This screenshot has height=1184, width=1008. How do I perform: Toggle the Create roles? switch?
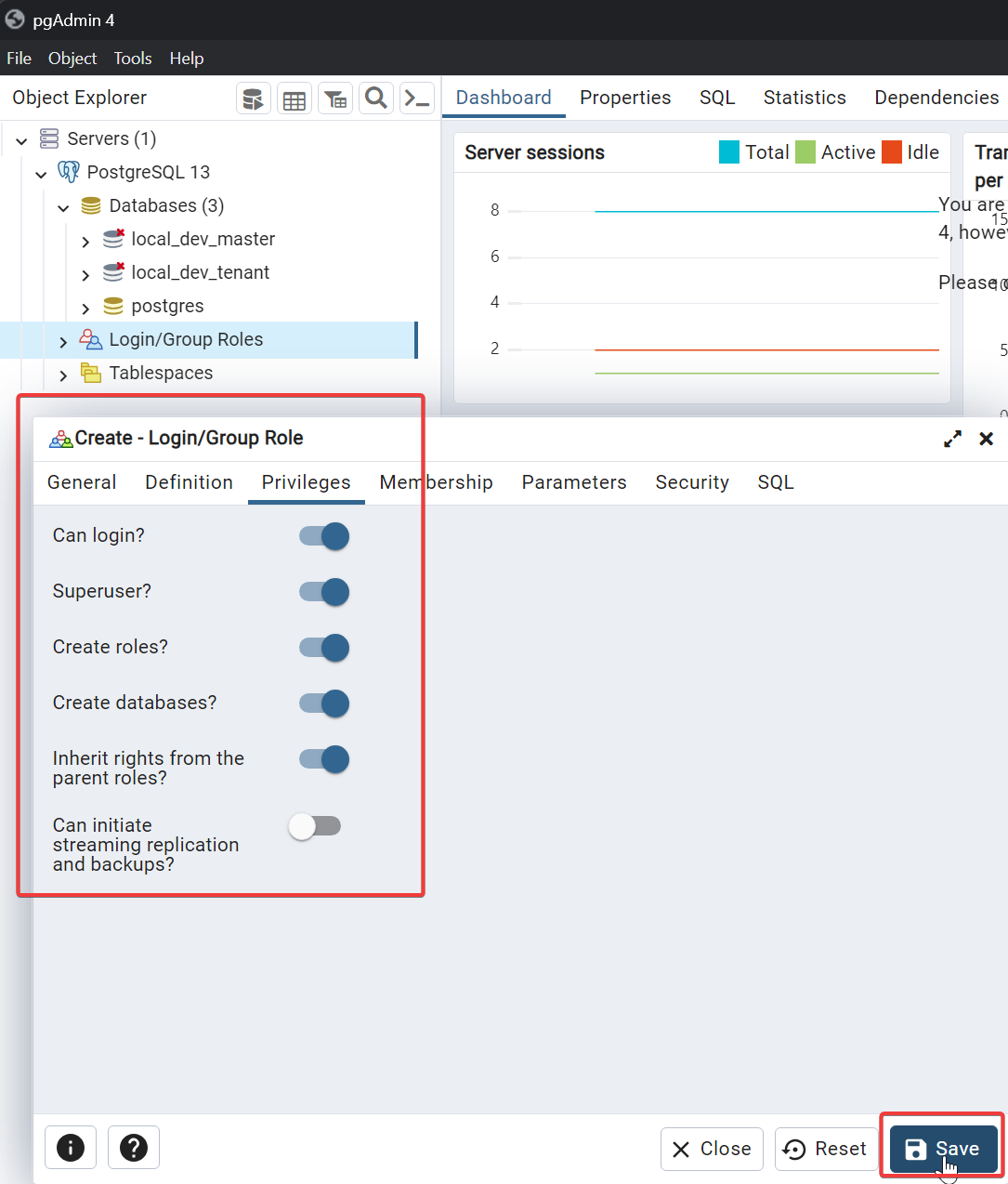[x=324, y=648]
